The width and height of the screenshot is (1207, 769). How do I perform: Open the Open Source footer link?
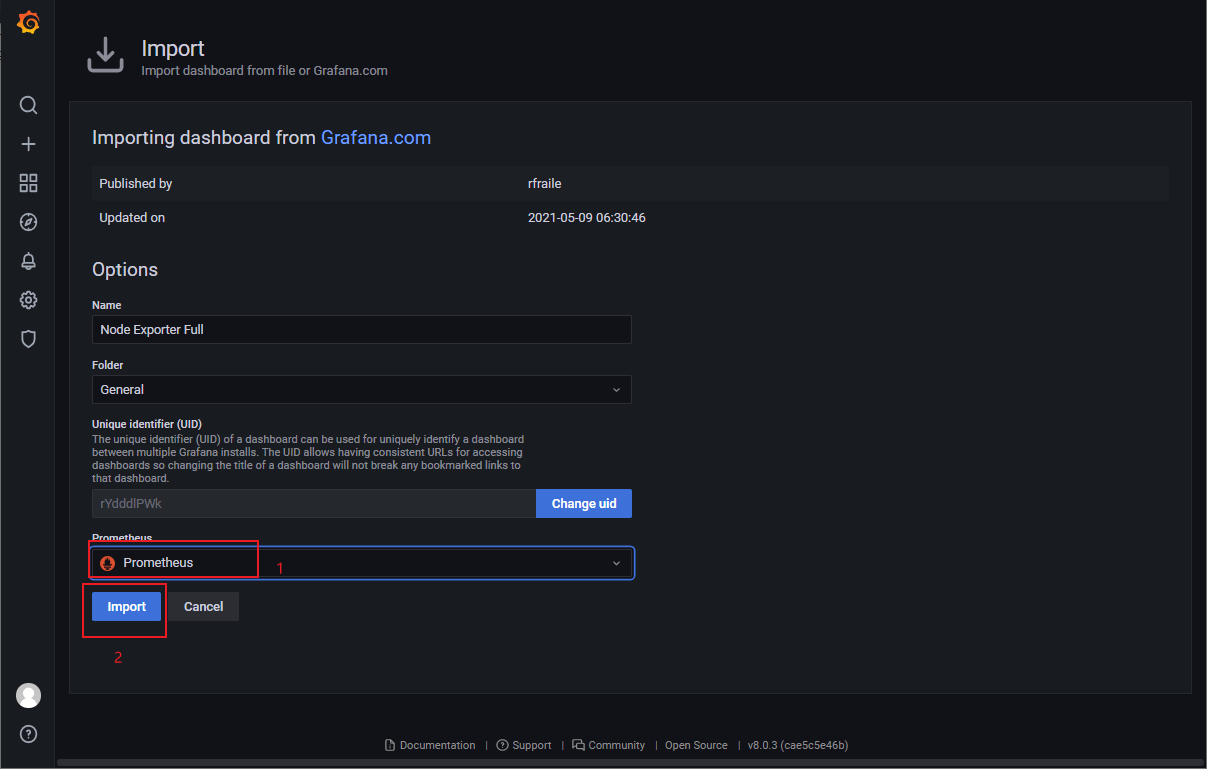click(696, 745)
